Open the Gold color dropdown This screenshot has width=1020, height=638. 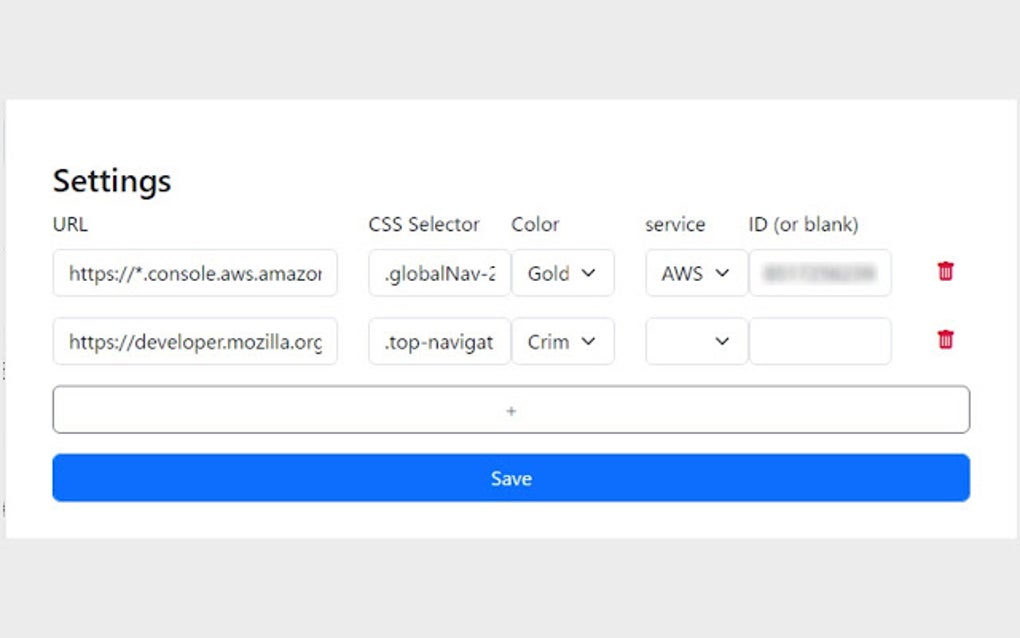point(562,273)
